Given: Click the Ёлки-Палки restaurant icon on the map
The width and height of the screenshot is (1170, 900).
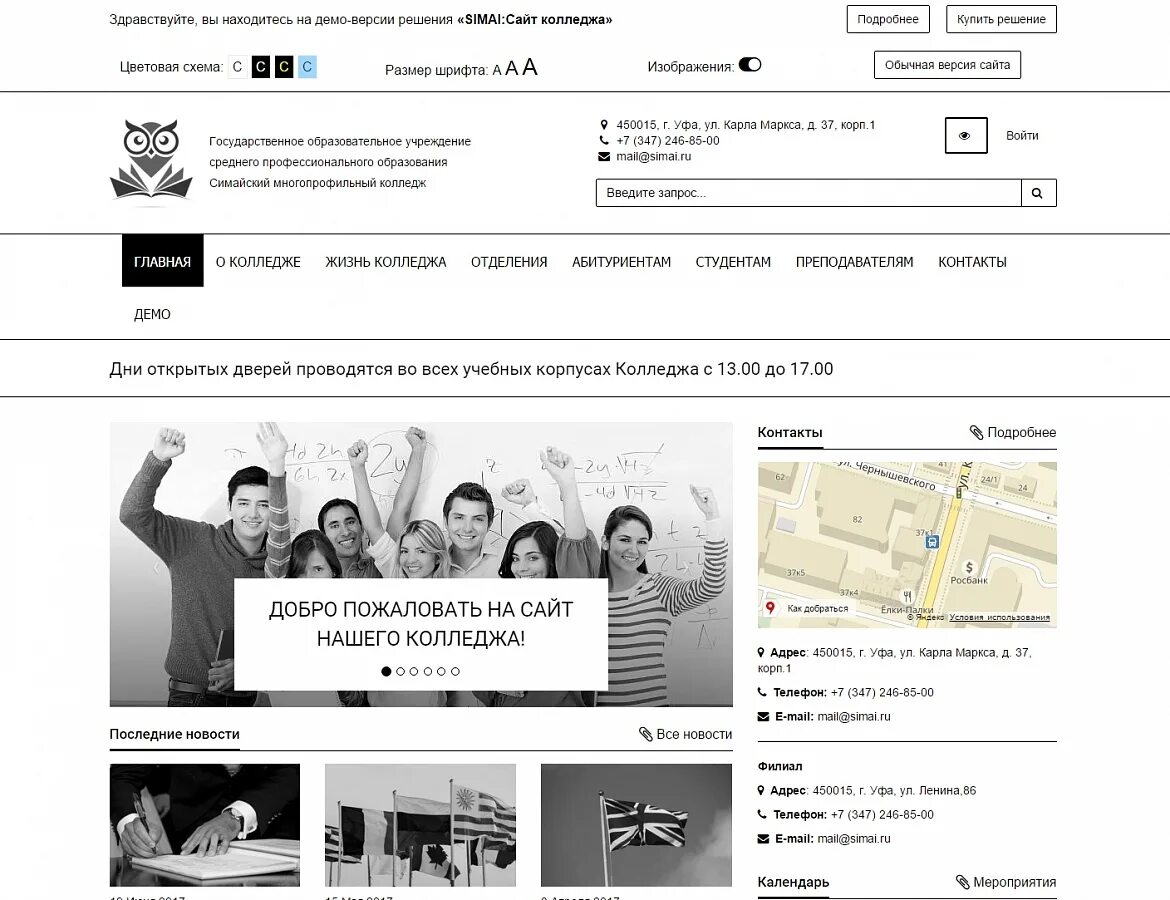Looking at the screenshot, I should (907, 596).
